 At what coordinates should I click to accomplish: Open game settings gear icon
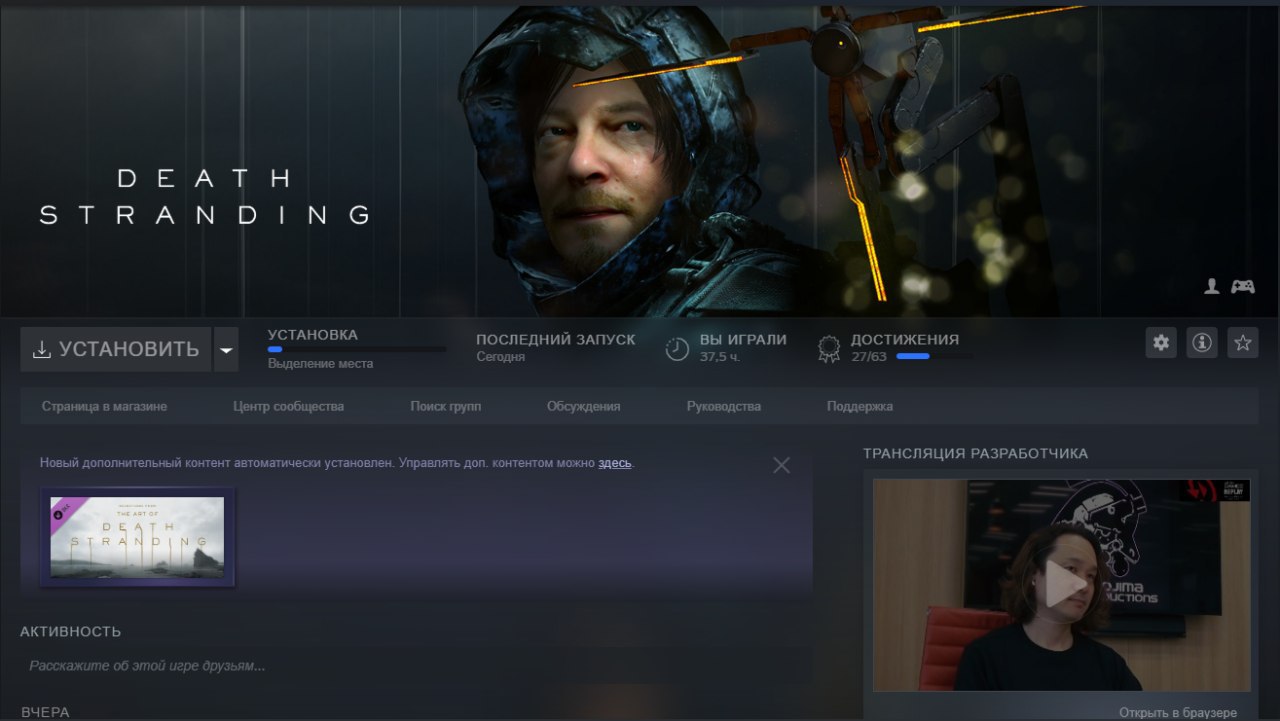(1160, 343)
